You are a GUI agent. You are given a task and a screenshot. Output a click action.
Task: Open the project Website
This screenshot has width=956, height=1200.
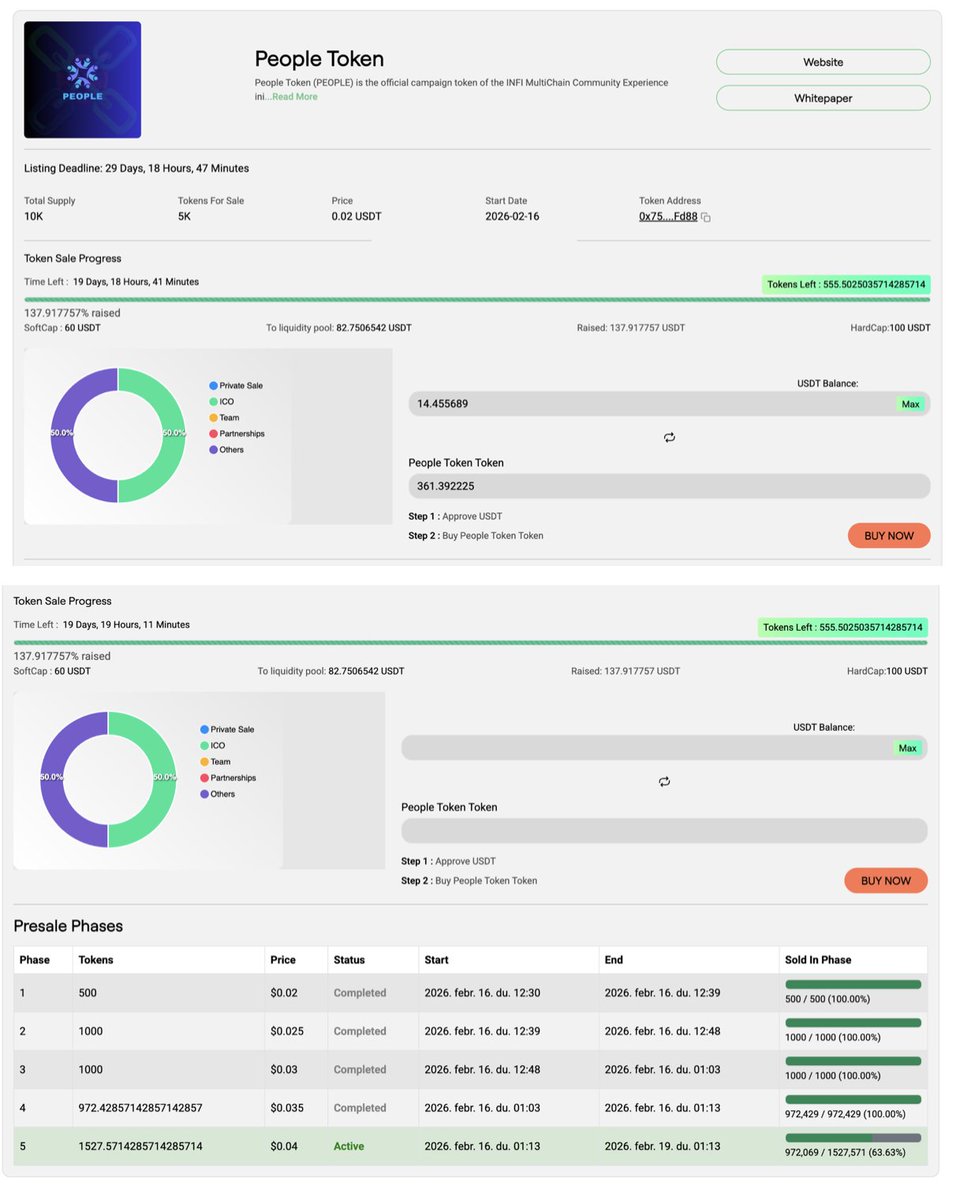pos(822,61)
